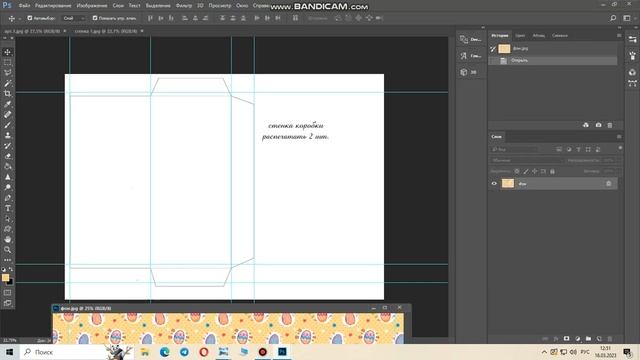Toggle Auto-Select checkbox
Viewport: 640px width, 360px height.
point(30,18)
